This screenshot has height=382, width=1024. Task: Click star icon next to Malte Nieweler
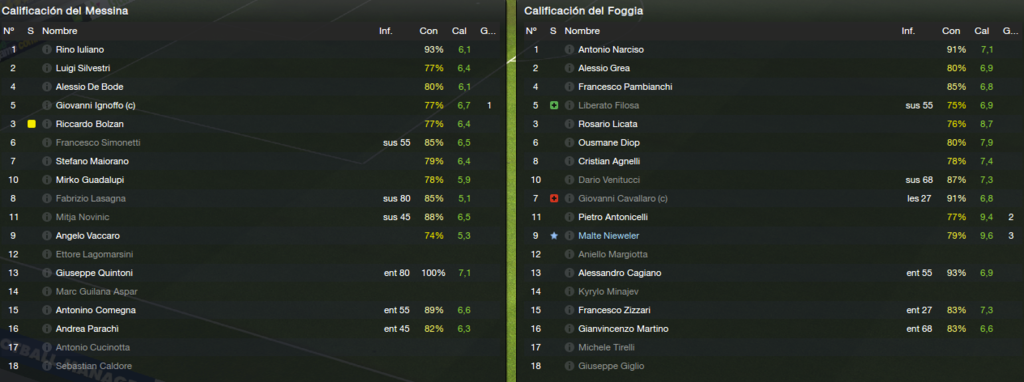[x=554, y=236]
